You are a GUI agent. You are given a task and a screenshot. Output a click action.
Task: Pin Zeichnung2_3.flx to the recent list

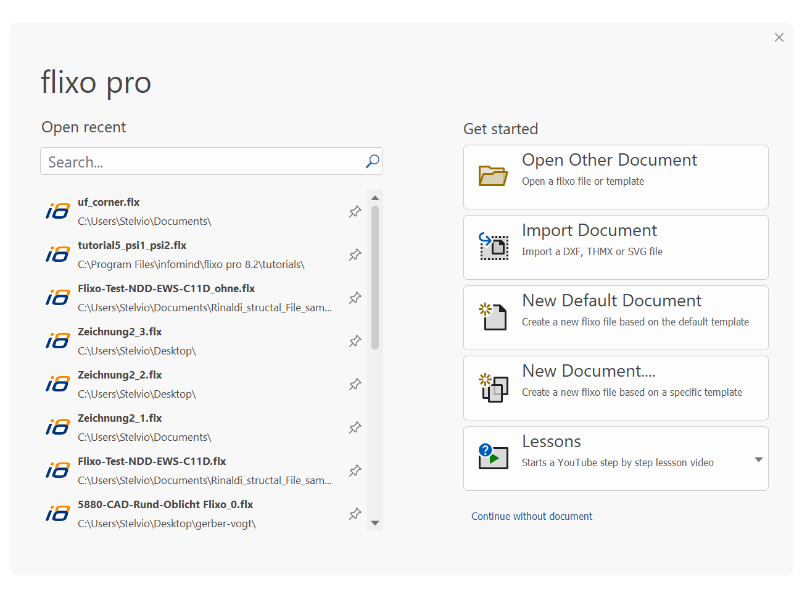pos(355,341)
